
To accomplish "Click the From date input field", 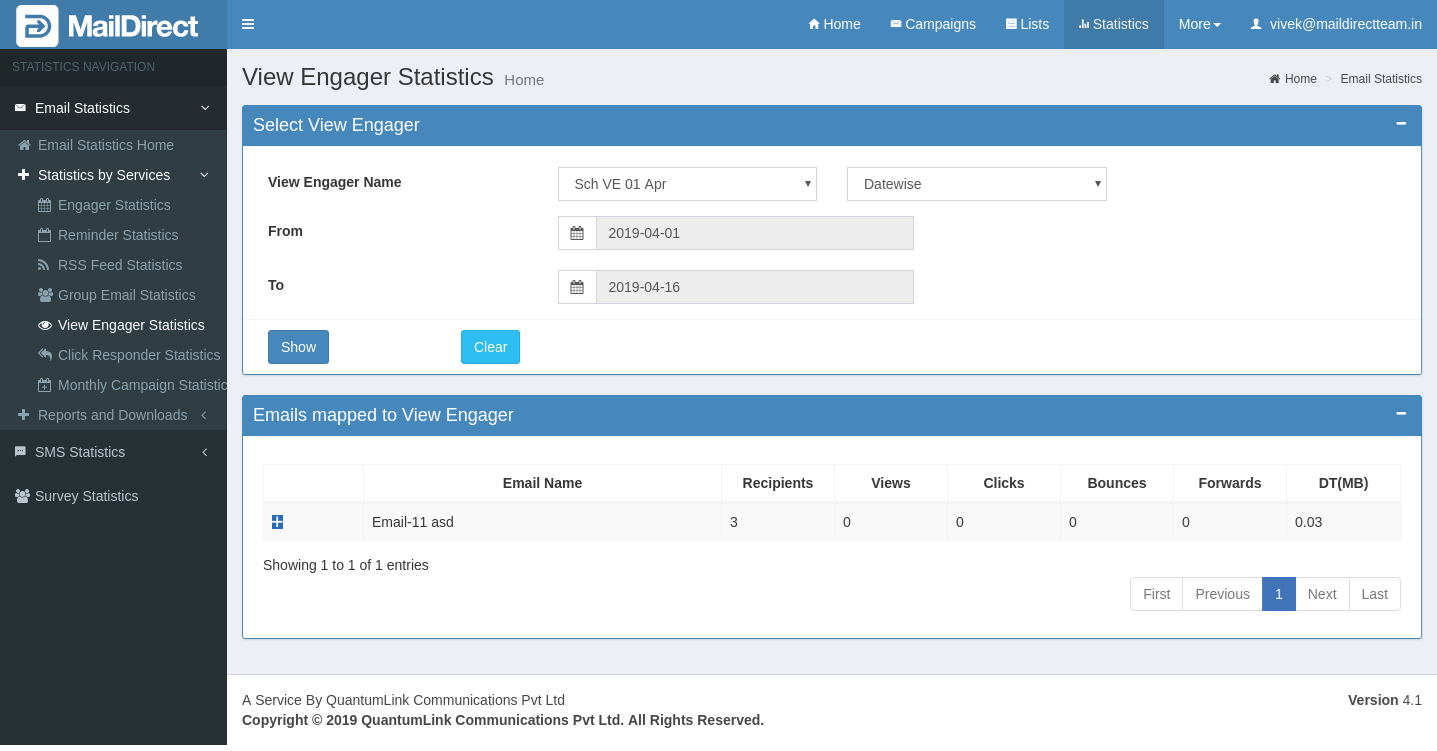I will click(754, 233).
